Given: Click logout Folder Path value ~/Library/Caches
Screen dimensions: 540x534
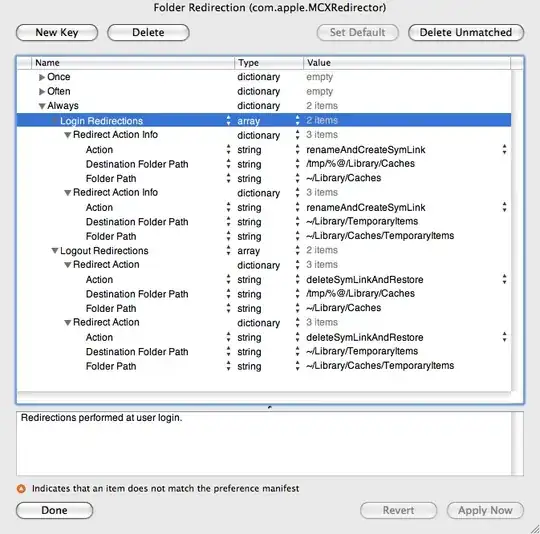Looking at the screenshot, I should (x=343, y=308).
